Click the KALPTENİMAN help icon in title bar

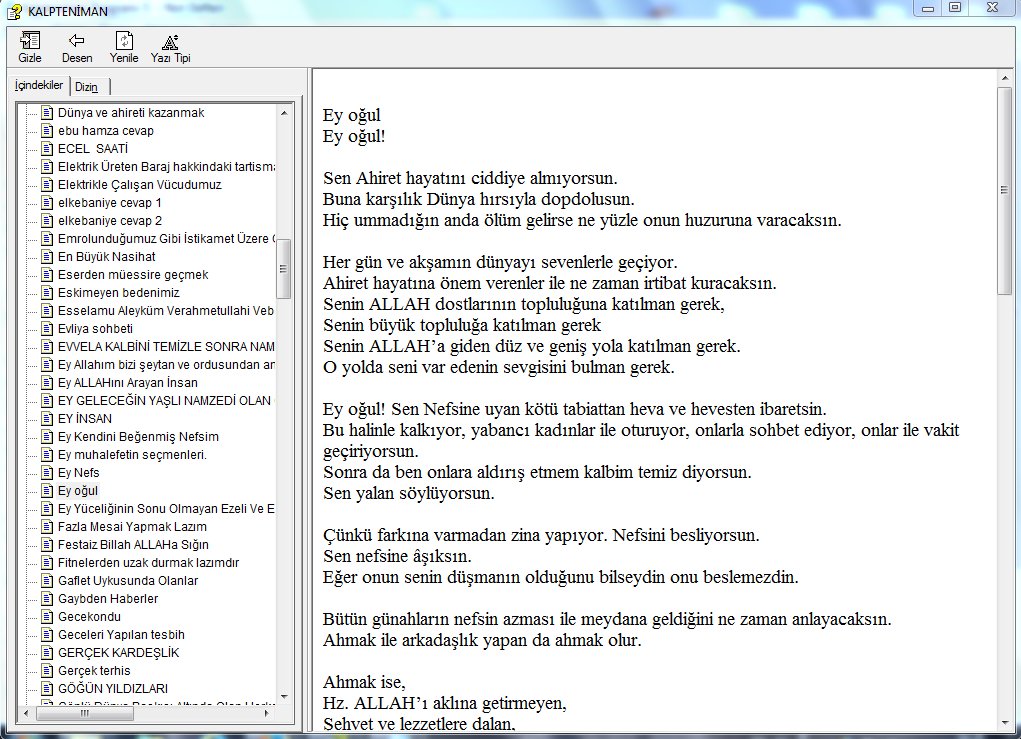tap(11, 9)
